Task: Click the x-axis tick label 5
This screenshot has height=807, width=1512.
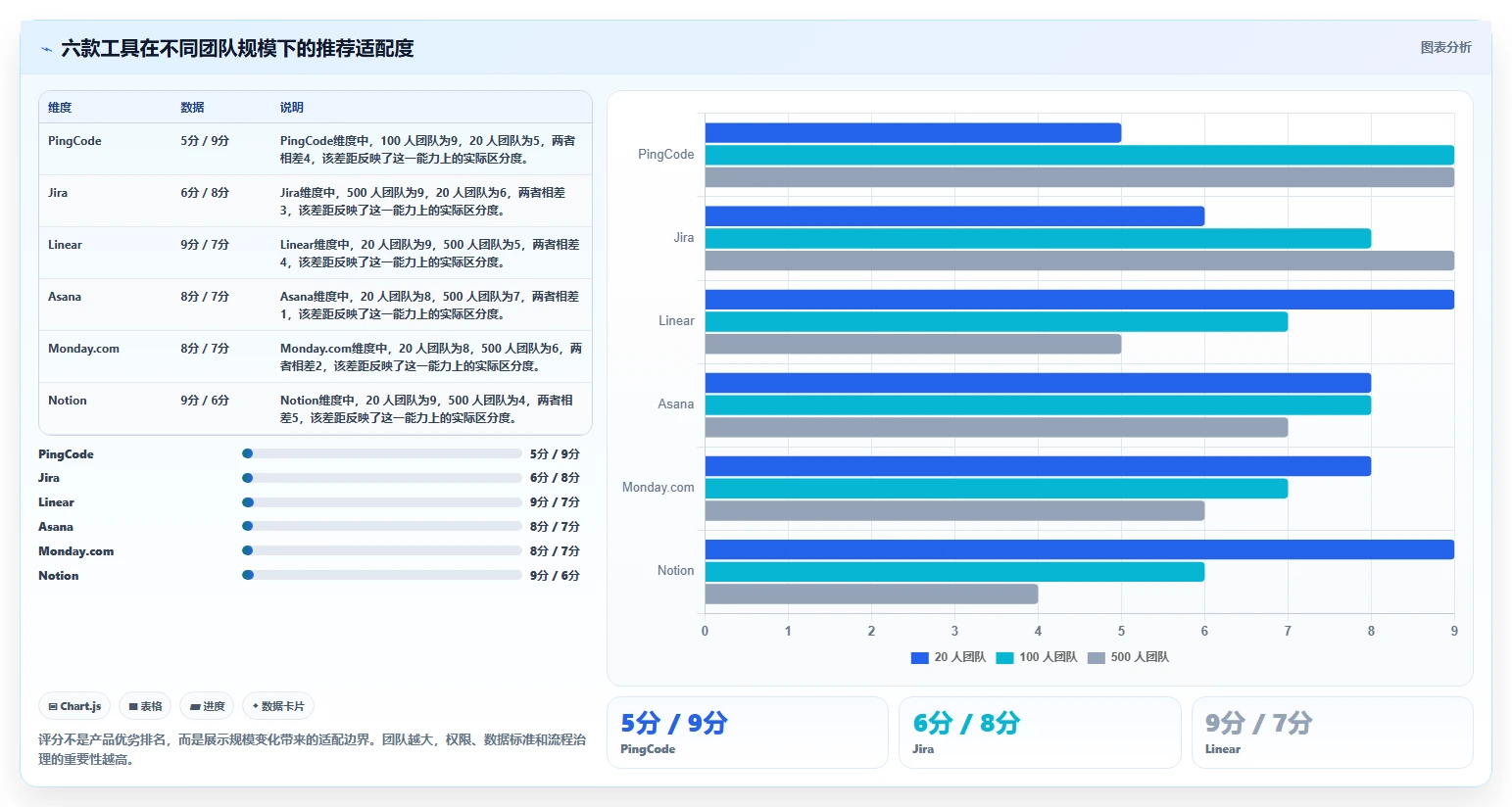Action: pyautogui.click(x=1121, y=632)
